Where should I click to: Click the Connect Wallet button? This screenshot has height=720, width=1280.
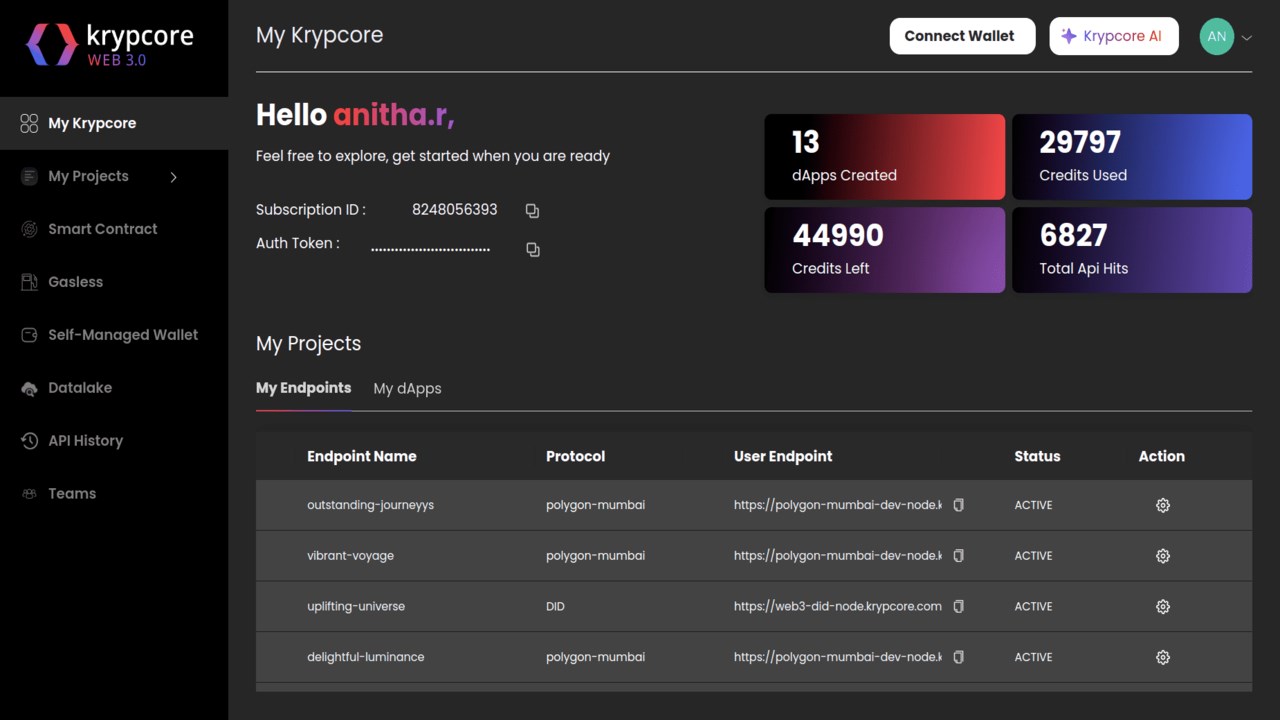click(x=961, y=36)
